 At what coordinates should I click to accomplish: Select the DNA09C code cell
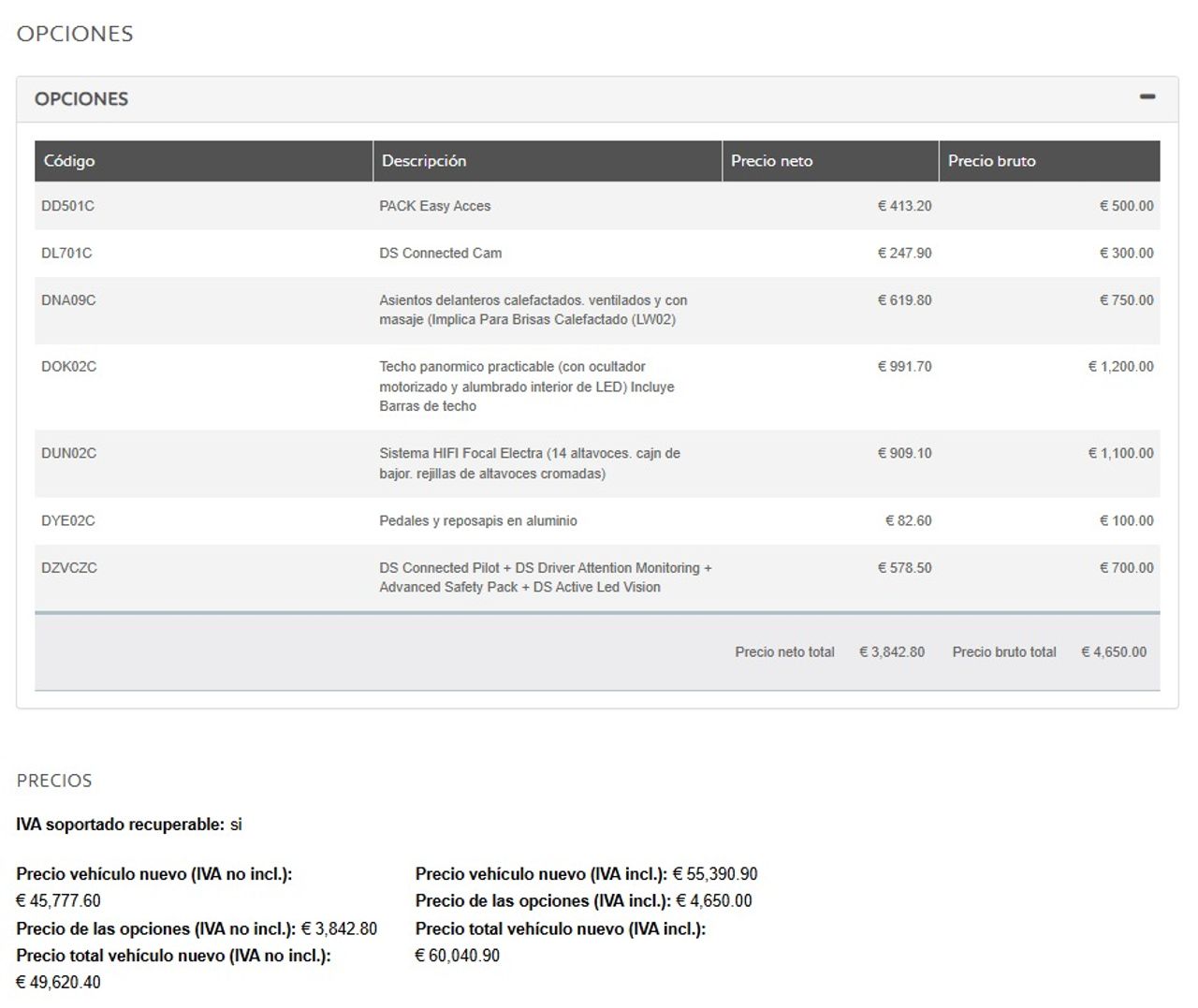[68, 300]
